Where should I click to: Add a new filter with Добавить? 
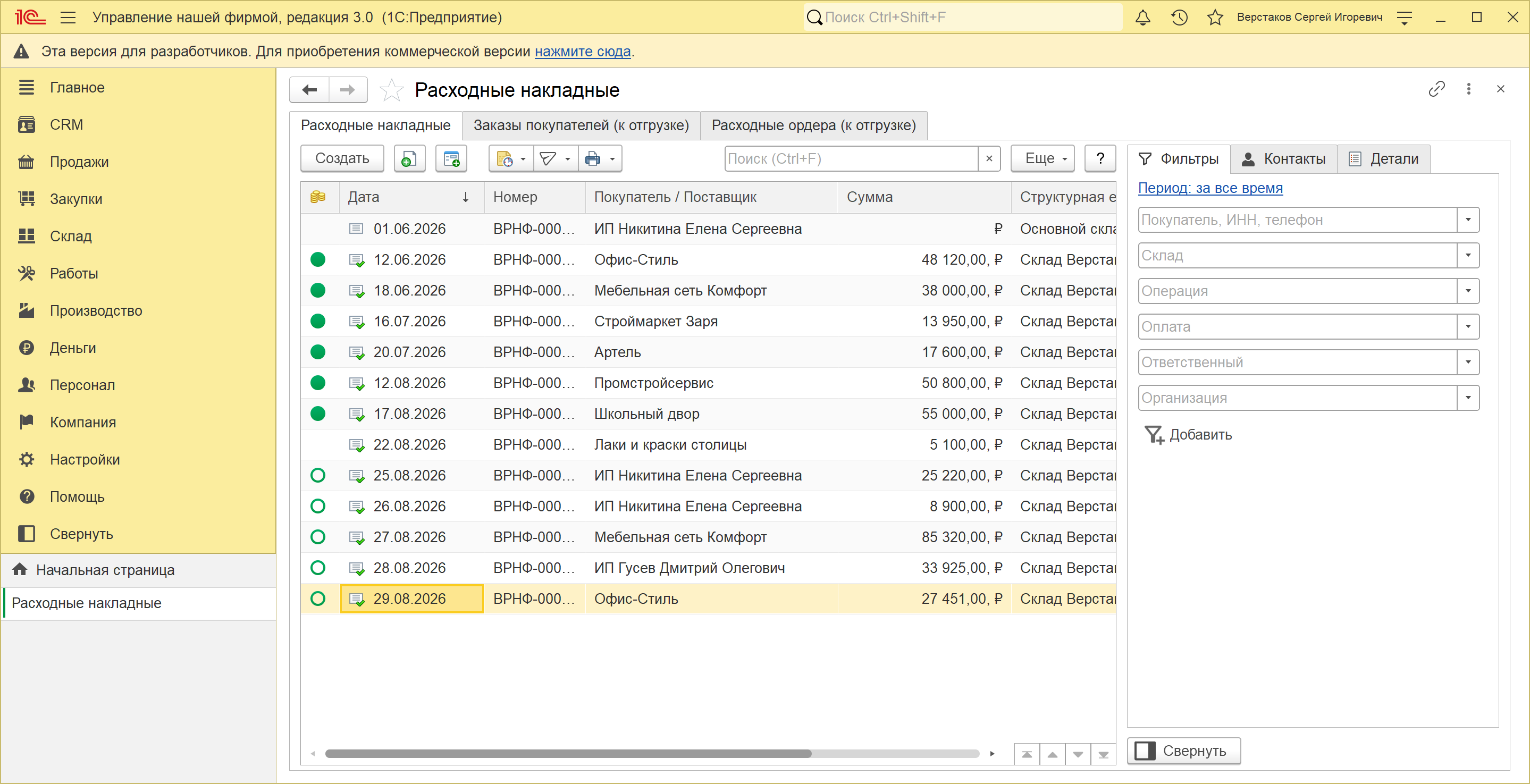pos(1188,435)
